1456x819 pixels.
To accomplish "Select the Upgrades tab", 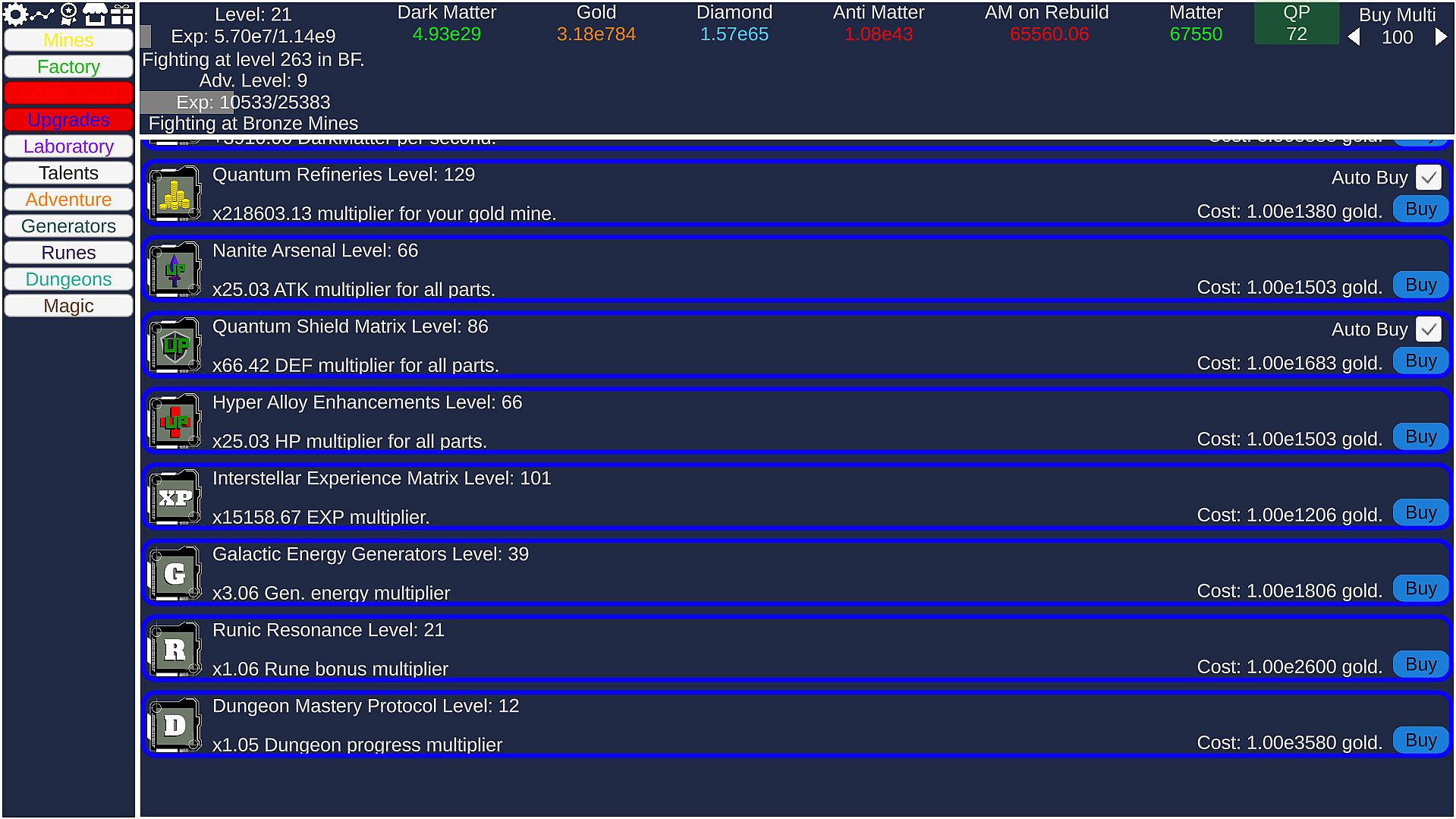I will (68, 120).
